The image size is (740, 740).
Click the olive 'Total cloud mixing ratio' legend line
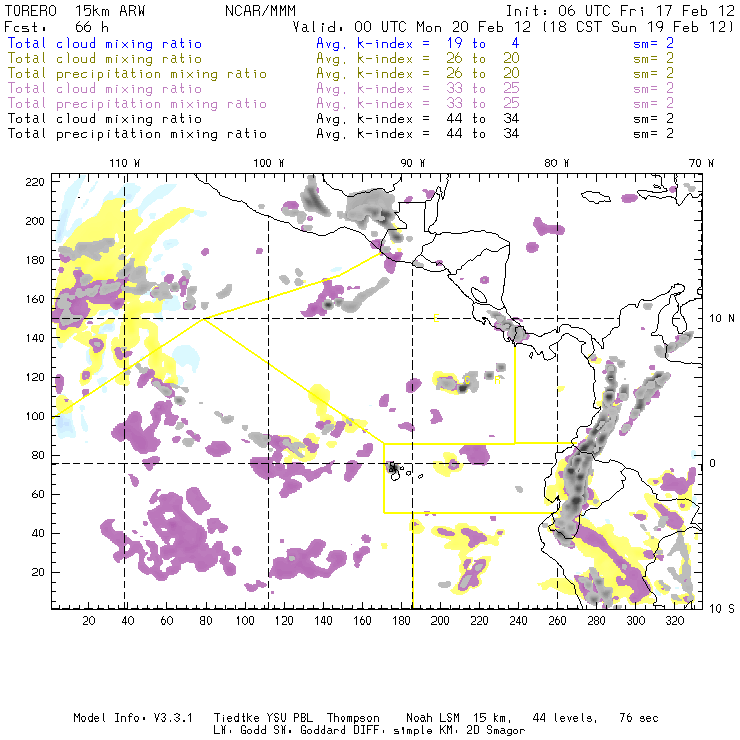pyautogui.click(x=105, y=59)
